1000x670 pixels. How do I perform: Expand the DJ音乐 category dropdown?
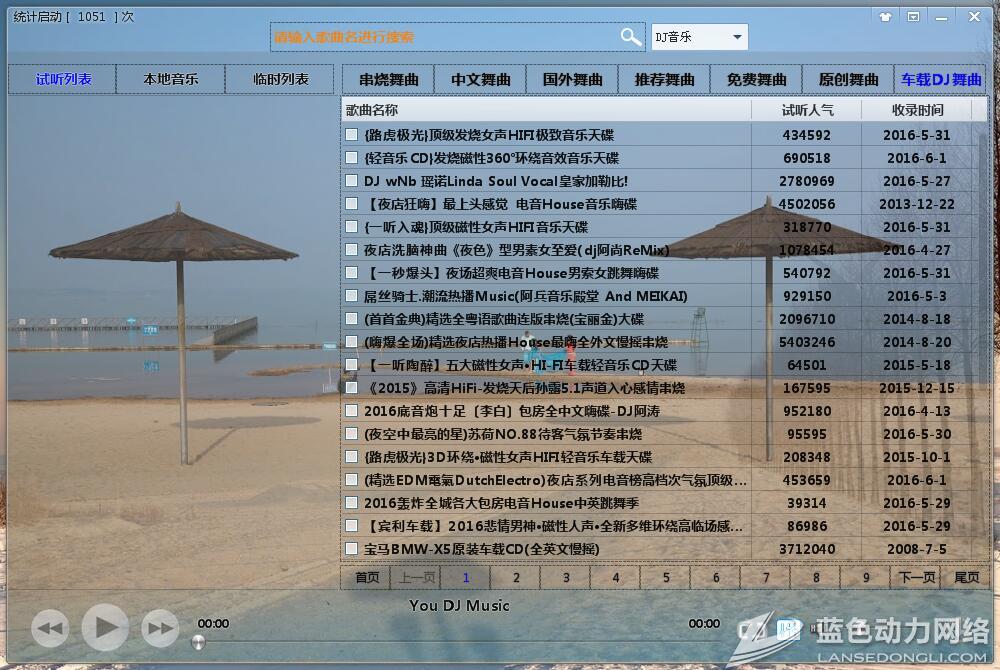tap(737, 37)
